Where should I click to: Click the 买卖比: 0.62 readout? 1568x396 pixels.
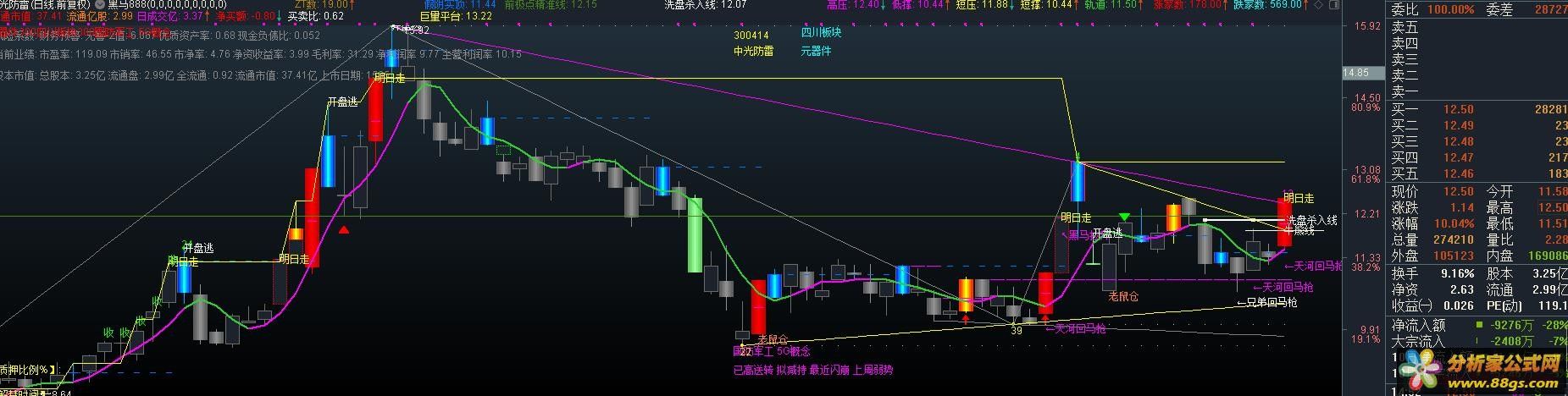pos(316,16)
